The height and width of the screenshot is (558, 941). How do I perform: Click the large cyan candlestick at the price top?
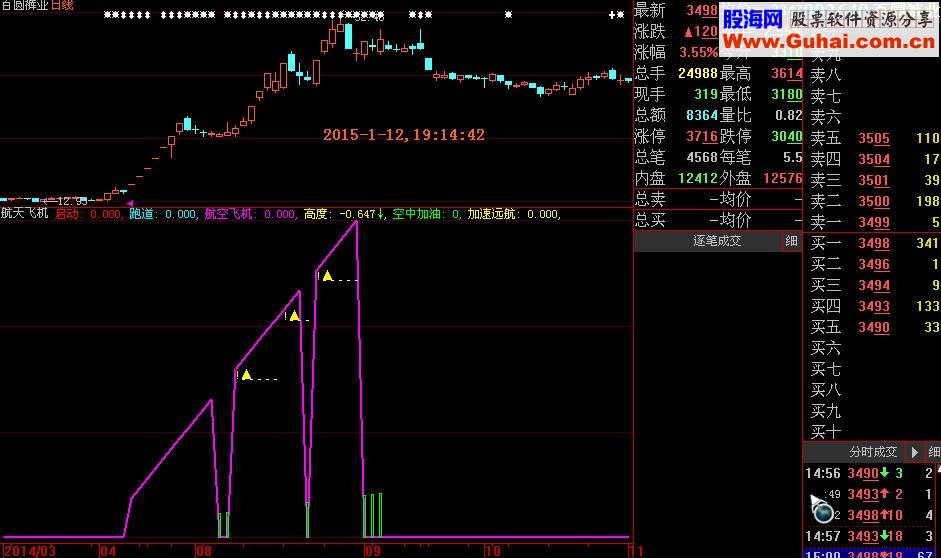click(x=348, y=37)
